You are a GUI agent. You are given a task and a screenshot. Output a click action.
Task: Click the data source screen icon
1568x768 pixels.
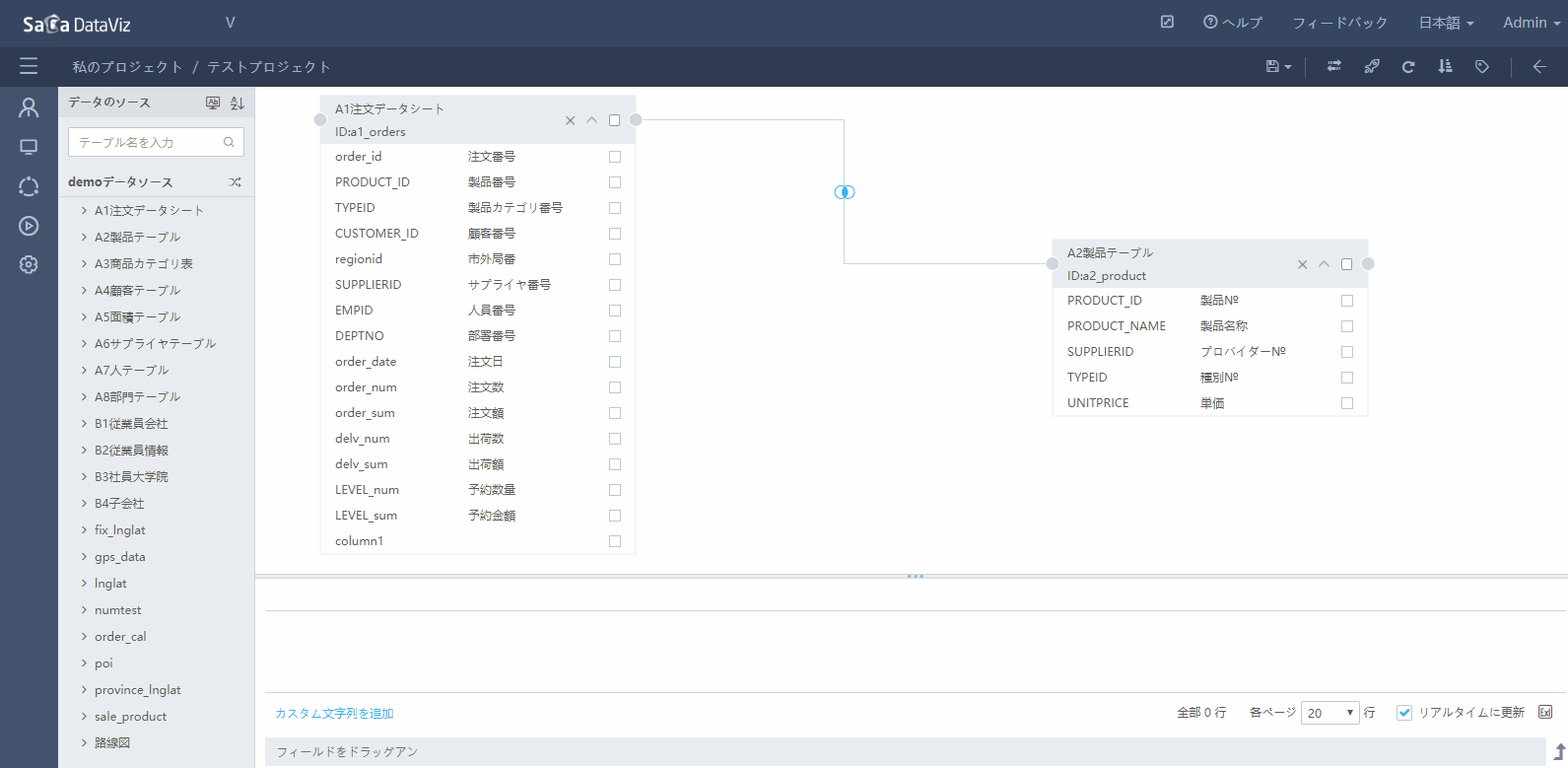pyautogui.click(x=213, y=103)
